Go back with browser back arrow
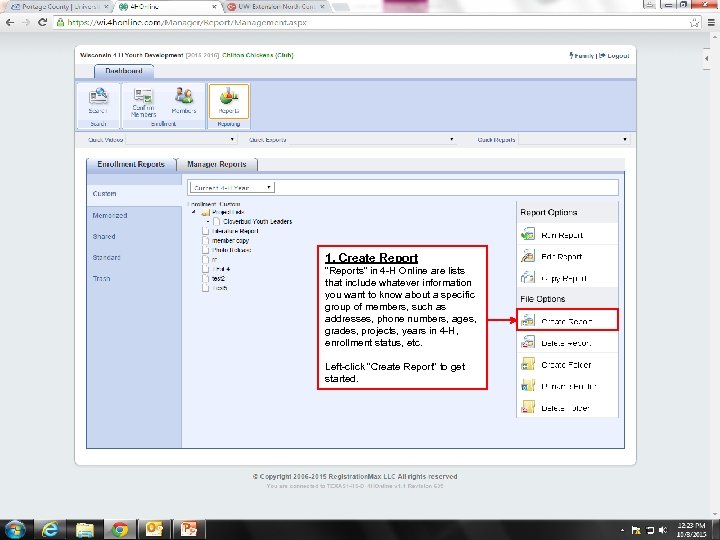 10,22
